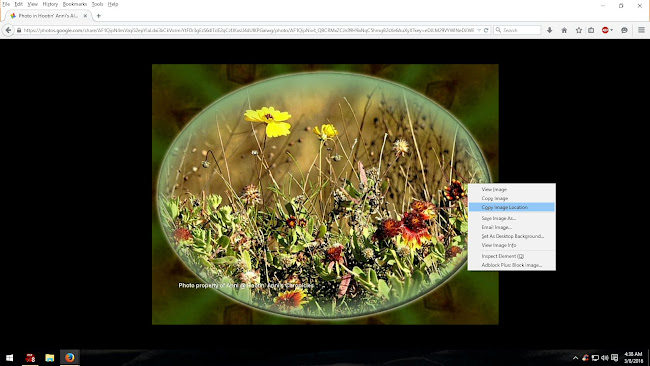Show bookmarks via the clipboard icon

click(x=591, y=30)
